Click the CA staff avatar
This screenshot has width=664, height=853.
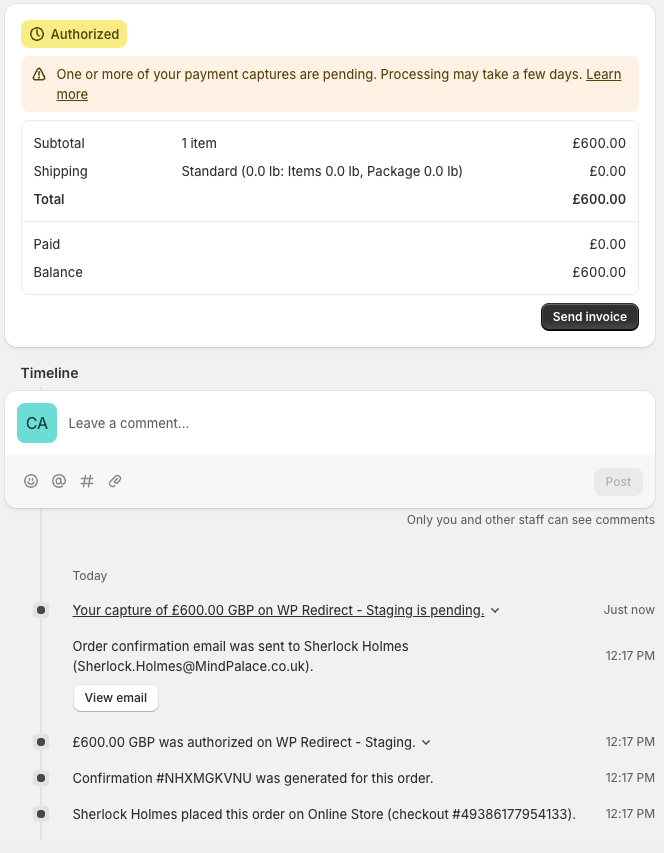pyautogui.click(x=37, y=423)
